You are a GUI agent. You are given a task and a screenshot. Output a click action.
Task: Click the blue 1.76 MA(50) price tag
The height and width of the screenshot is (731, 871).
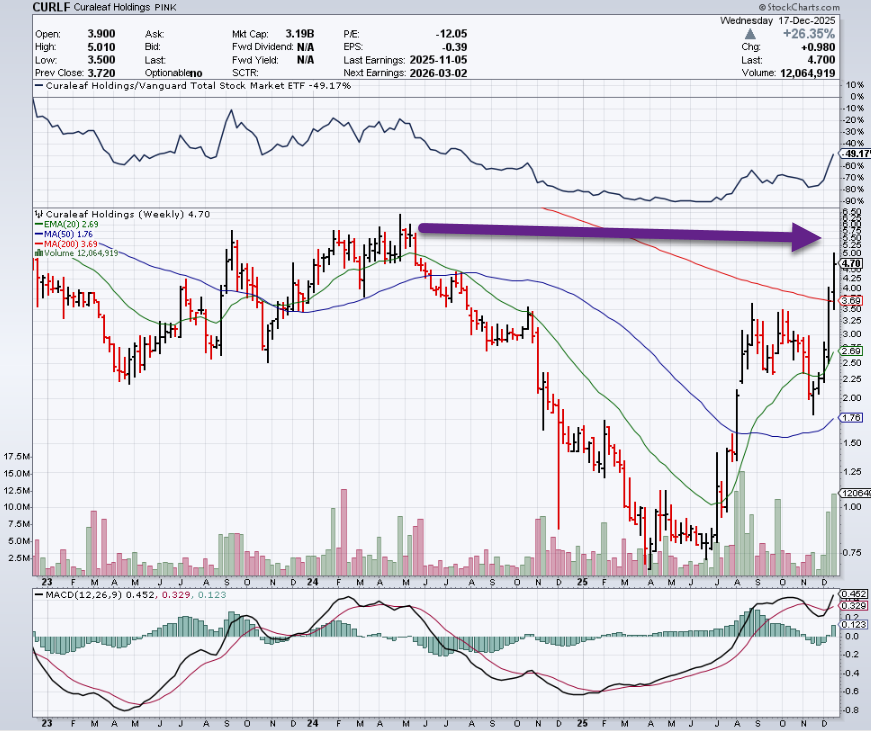point(852,417)
